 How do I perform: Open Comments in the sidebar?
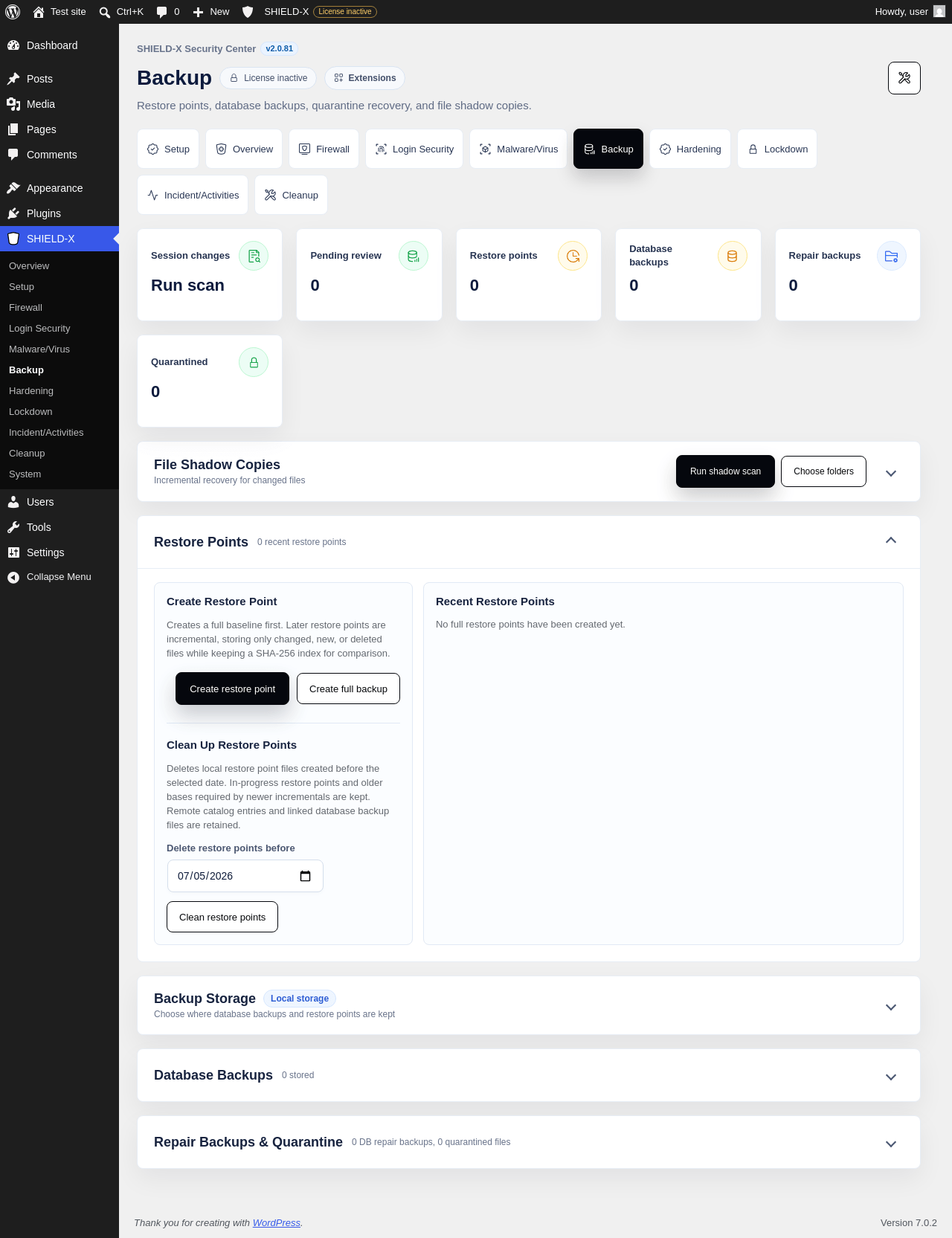tap(59, 155)
